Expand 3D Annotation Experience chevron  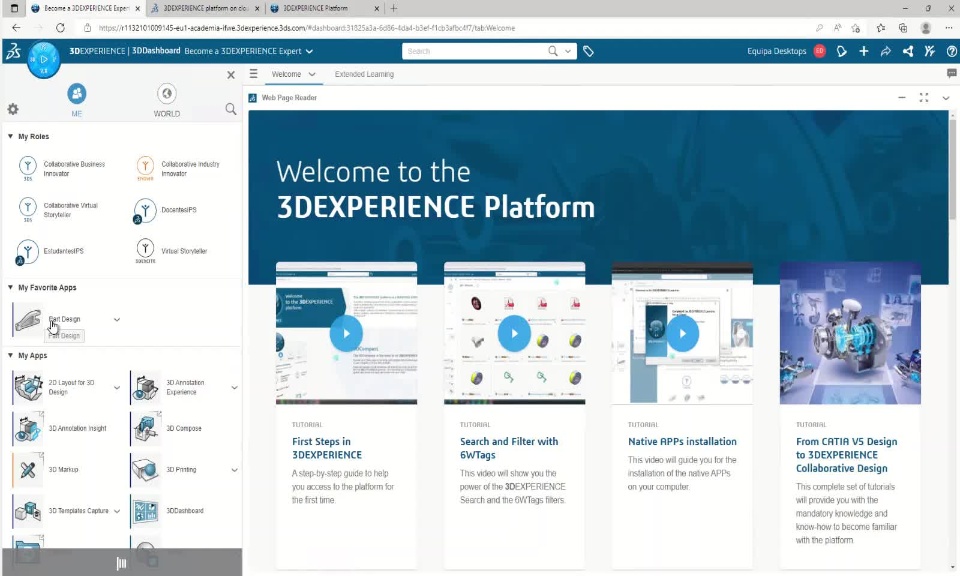pyautogui.click(x=234, y=387)
